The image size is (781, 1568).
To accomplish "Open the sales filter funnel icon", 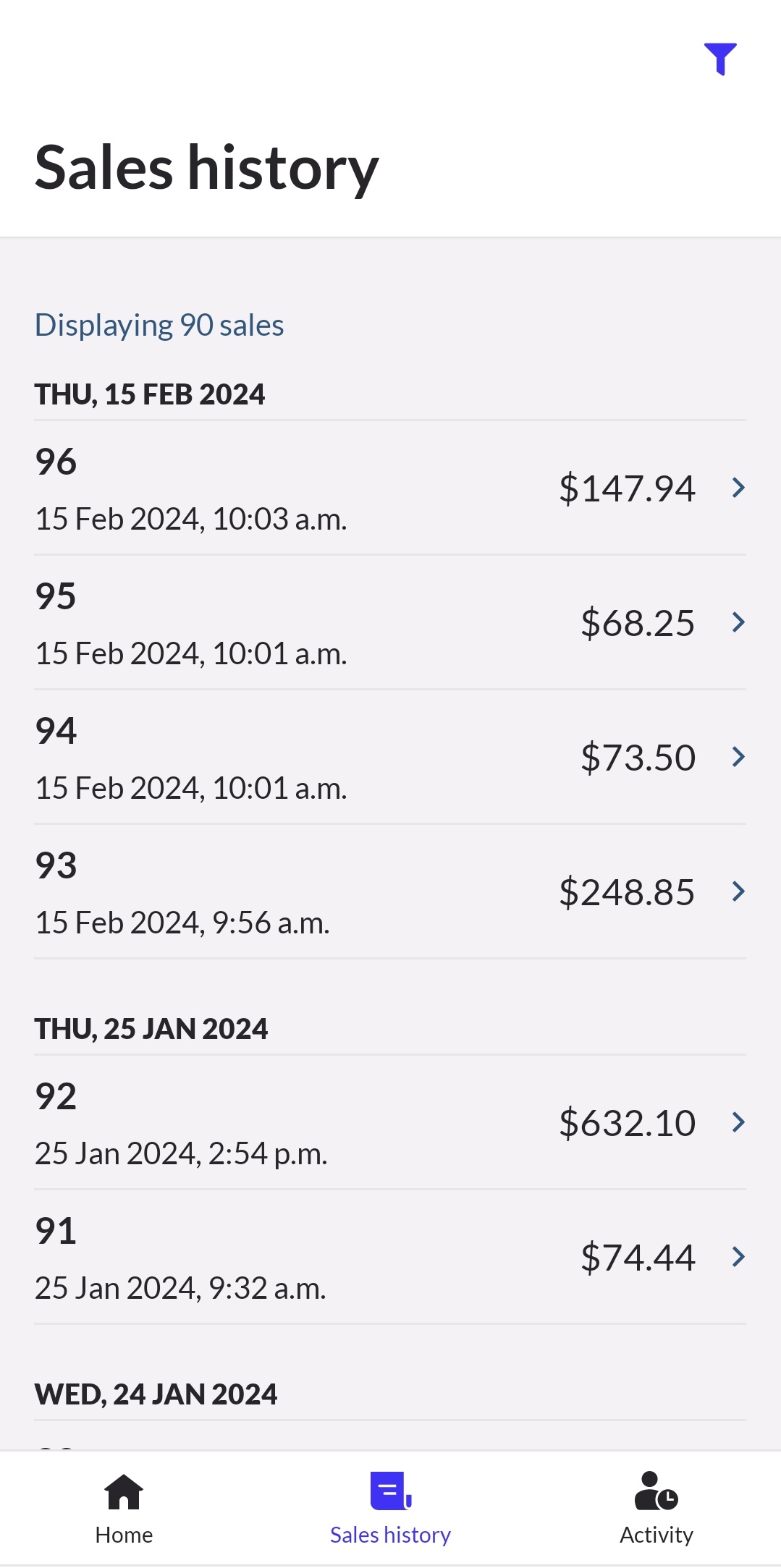I will [720, 59].
